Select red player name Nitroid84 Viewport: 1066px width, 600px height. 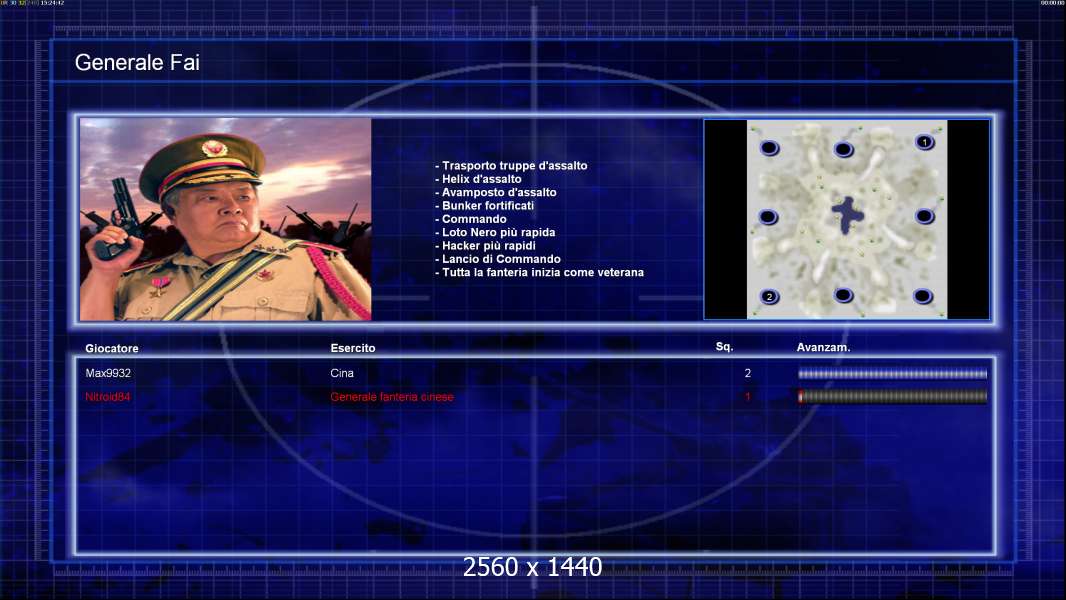pos(107,397)
